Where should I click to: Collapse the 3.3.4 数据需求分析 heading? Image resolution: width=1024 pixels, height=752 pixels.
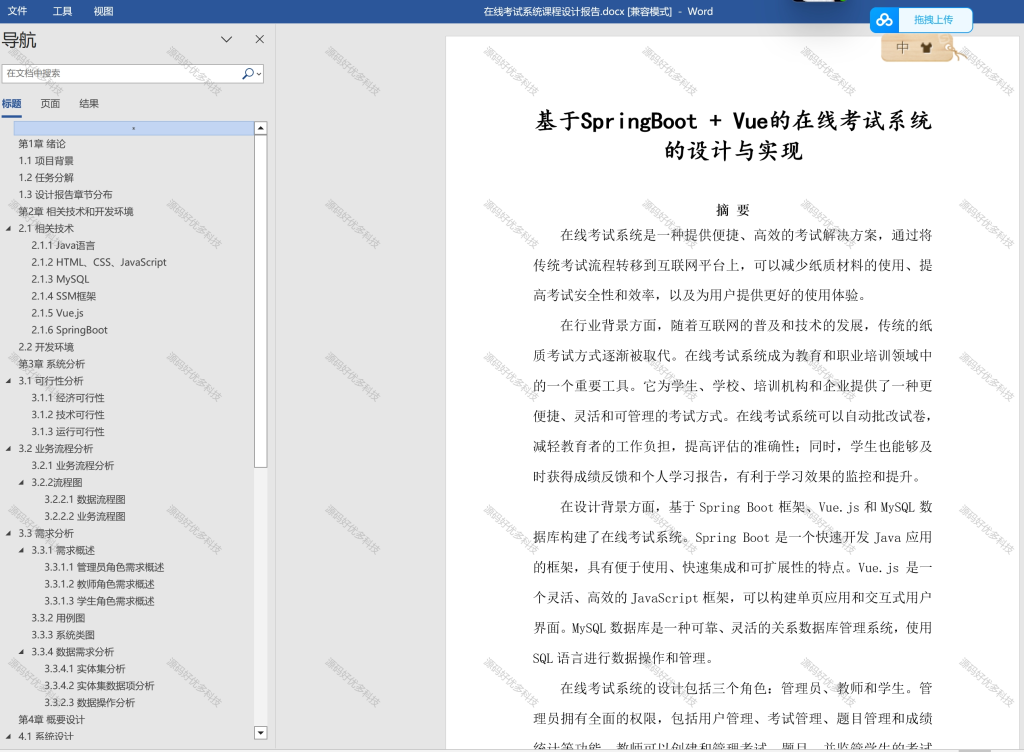[x=22, y=652]
